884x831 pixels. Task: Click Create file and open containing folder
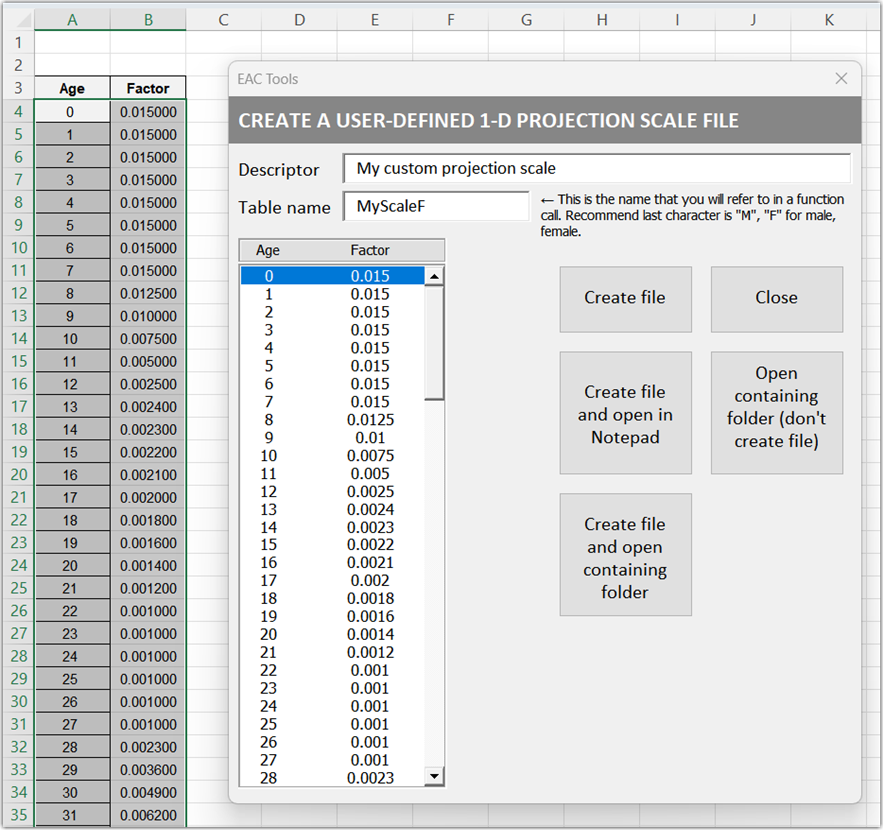click(x=625, y=554)
